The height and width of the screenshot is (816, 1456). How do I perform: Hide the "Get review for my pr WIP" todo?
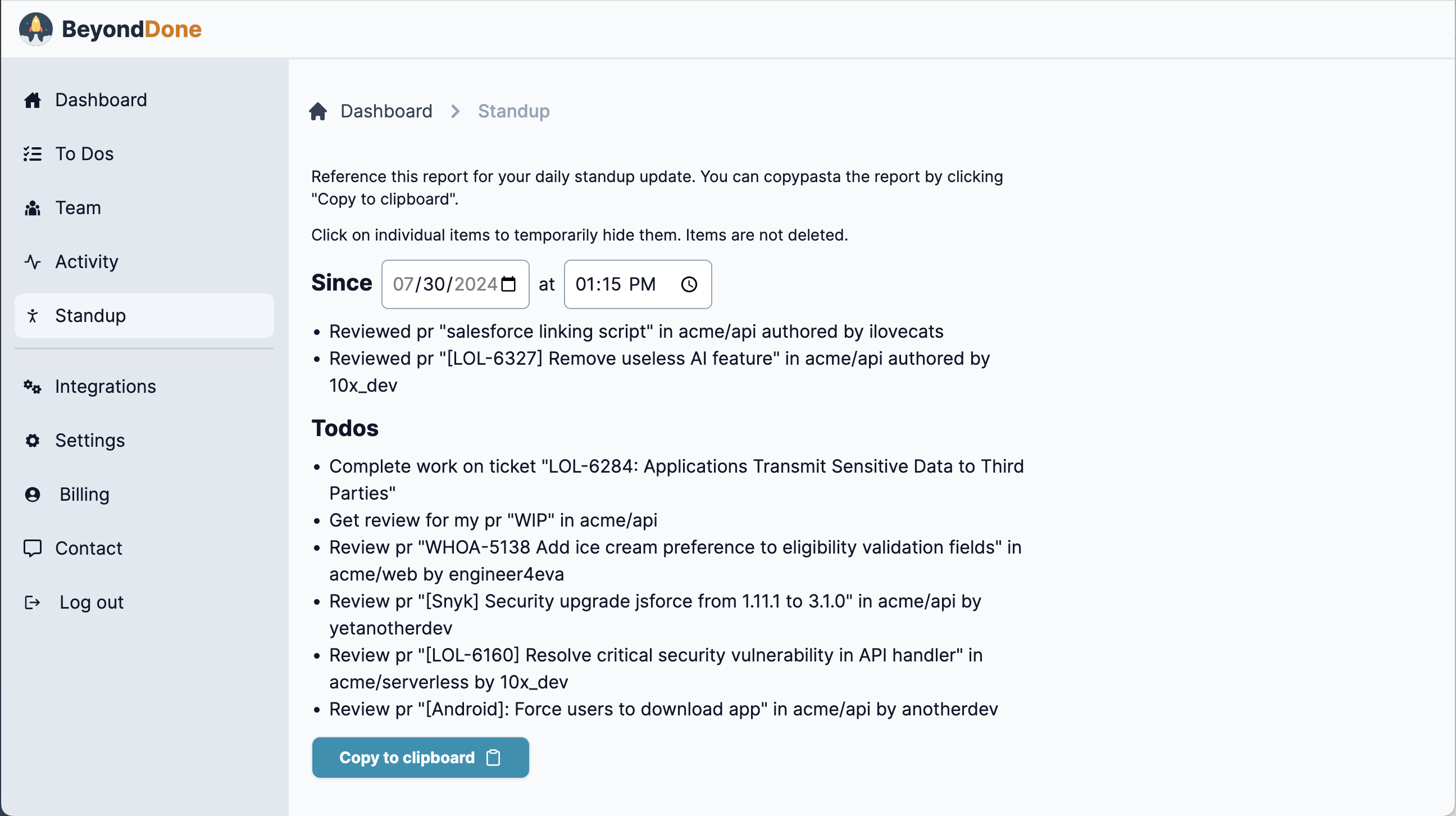tap(493, 520)
